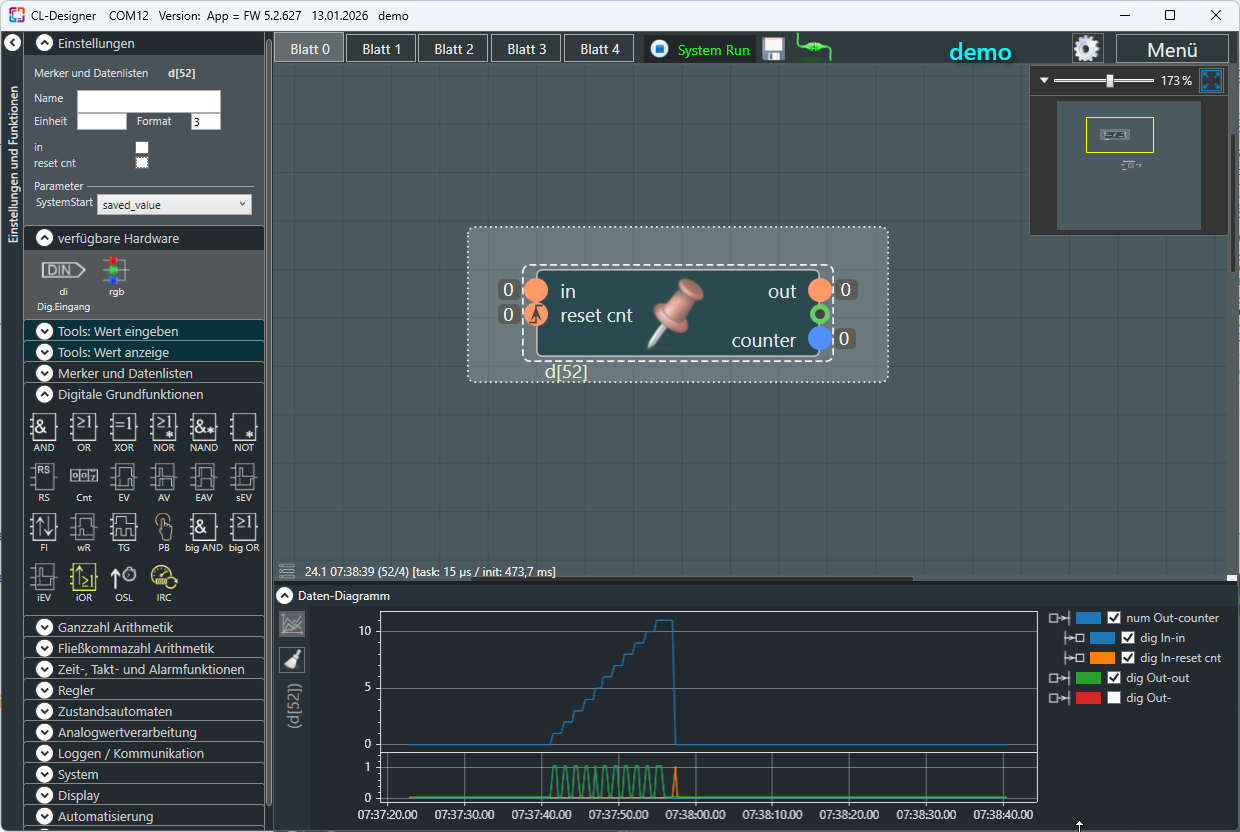Open the Blatt 4 tab
This screenshot has width=1240, height=832.
click(599, 49)
